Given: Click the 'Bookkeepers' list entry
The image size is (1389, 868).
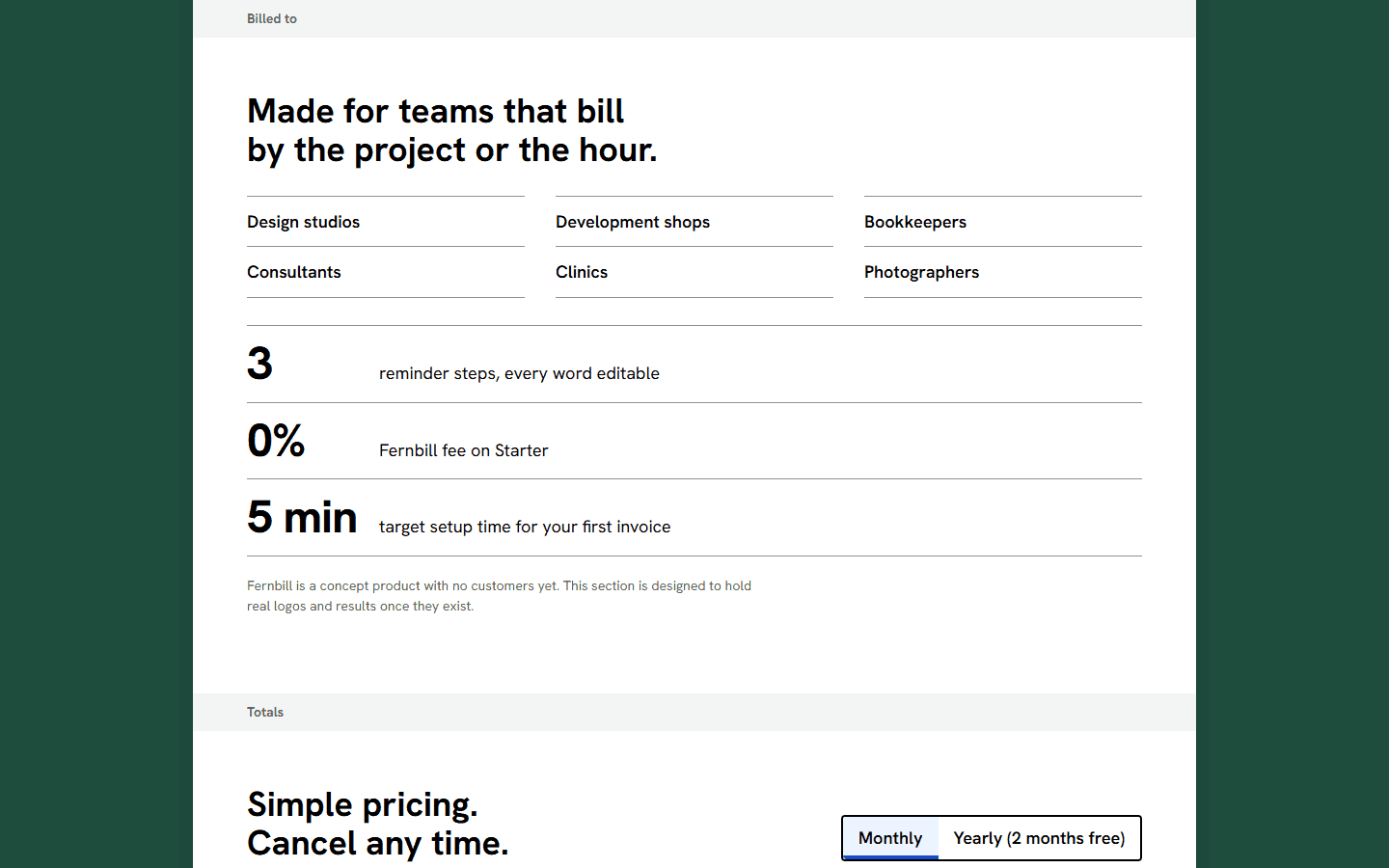Looking at the screenshot, I should pos(1003,222).
